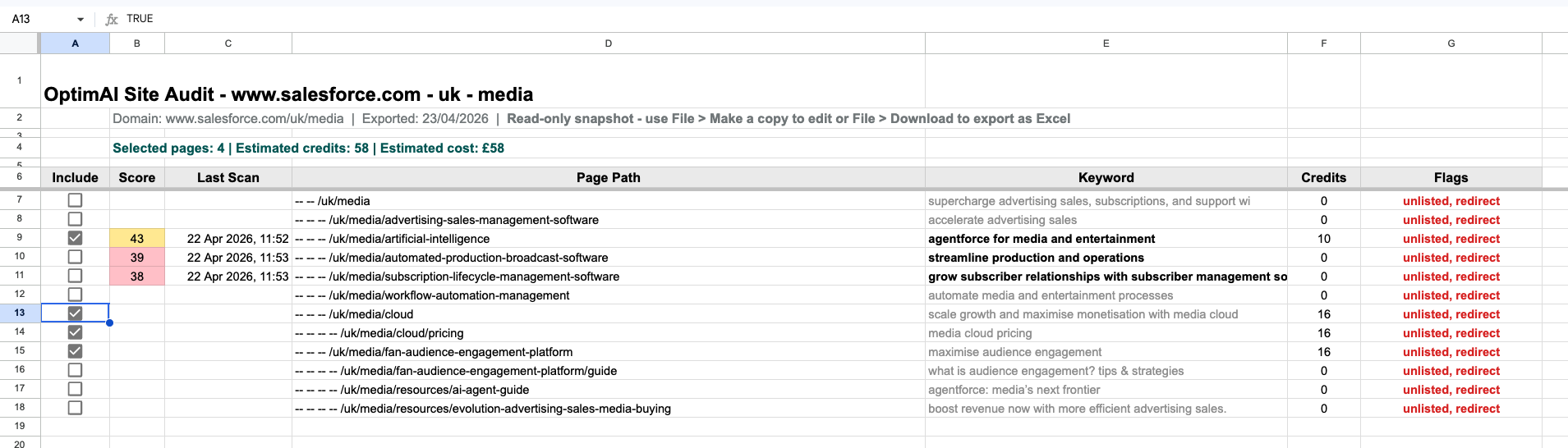Tick the Include checkbox for /uk/media
This screenshot has width=1568, height=448.
coord(75,200)
